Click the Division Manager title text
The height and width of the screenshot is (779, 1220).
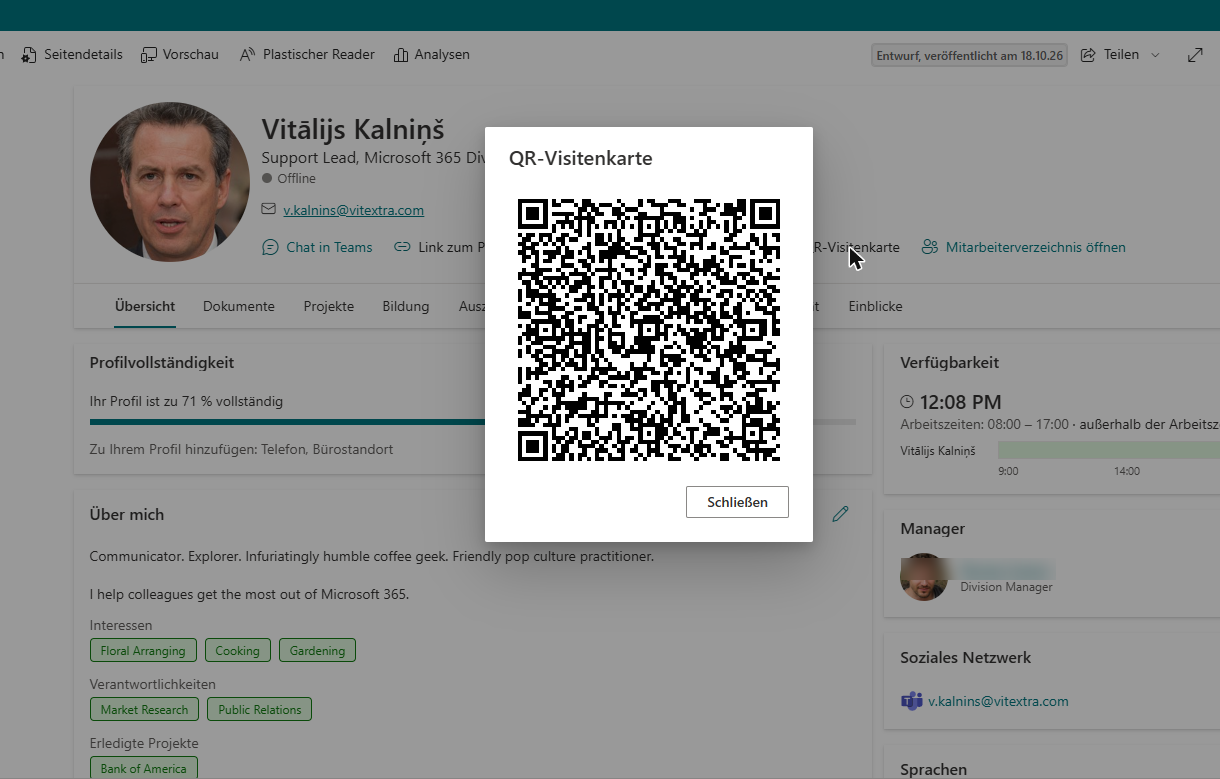tap(1006, 587)
